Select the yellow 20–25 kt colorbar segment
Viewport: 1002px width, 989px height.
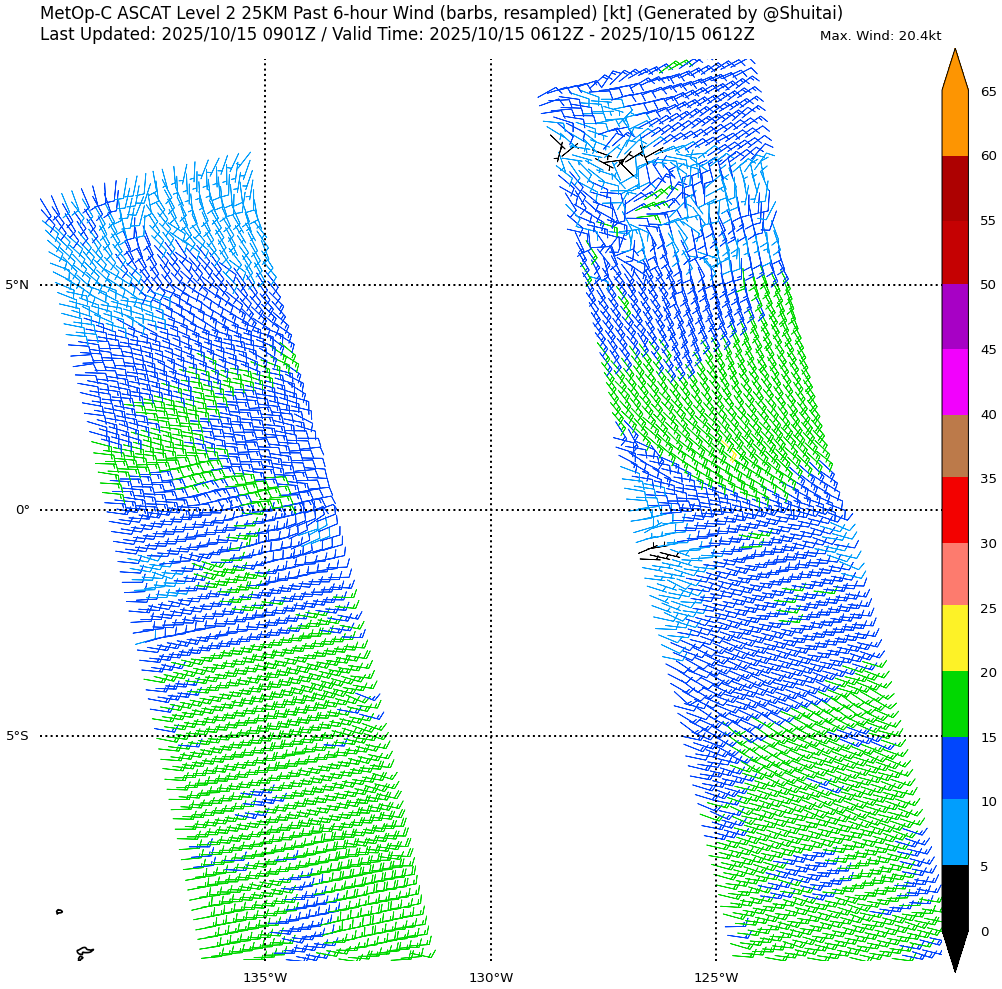tap(955, 638)
